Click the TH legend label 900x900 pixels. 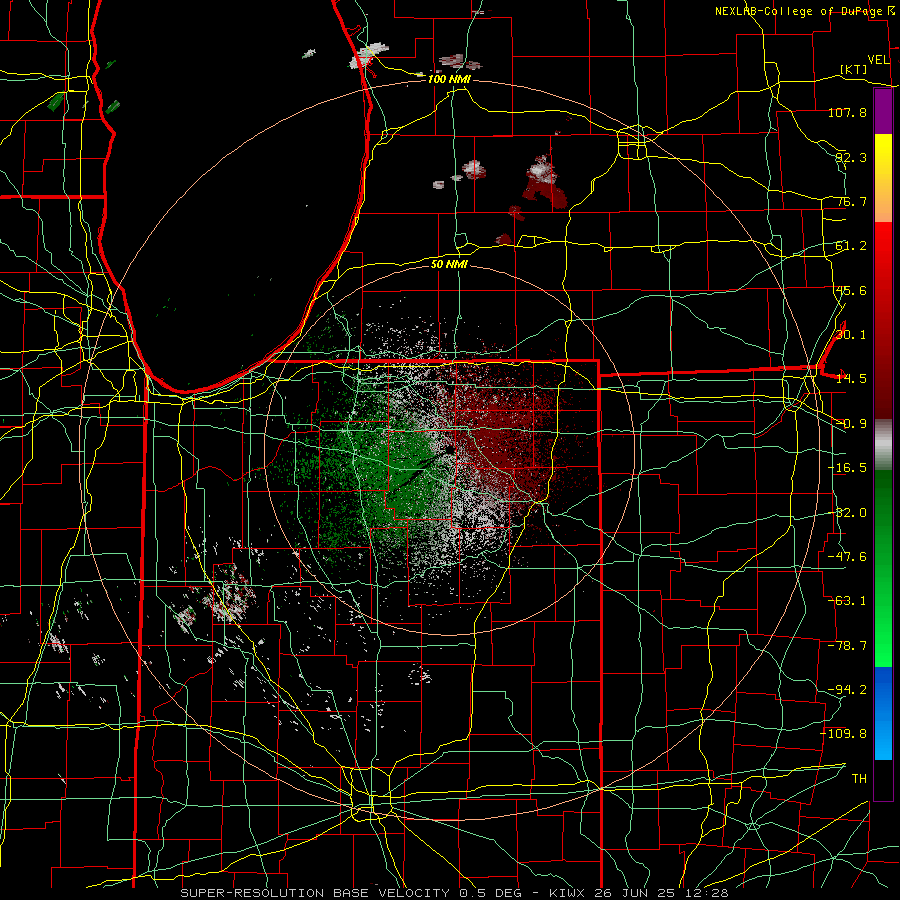point(859,779)
